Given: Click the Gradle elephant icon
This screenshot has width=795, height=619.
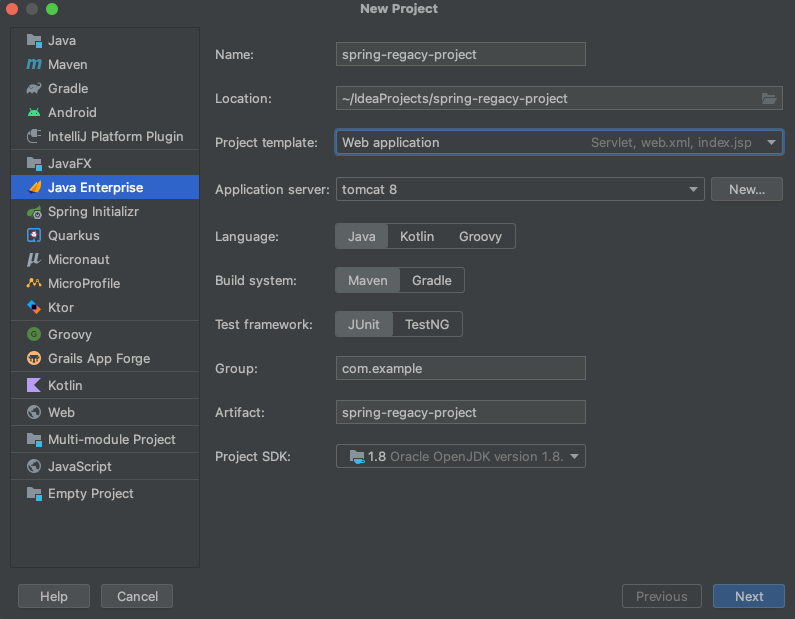Looking at the screenshot, I should tap(34, 88).
